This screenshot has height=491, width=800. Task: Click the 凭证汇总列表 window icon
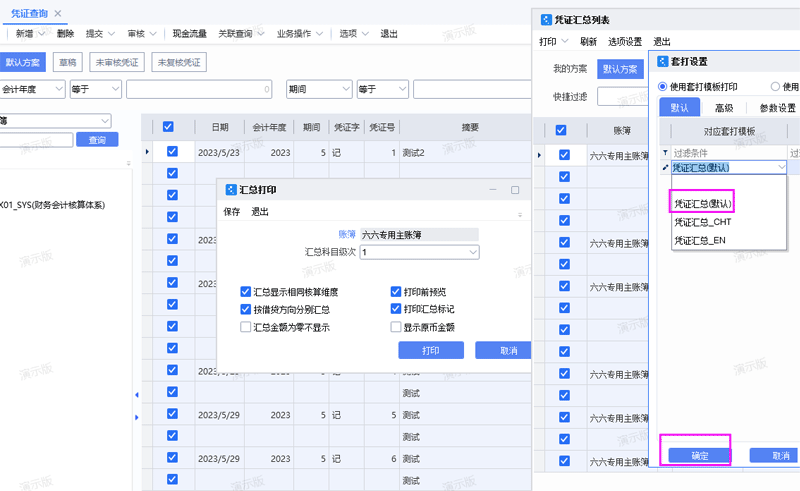546,20
